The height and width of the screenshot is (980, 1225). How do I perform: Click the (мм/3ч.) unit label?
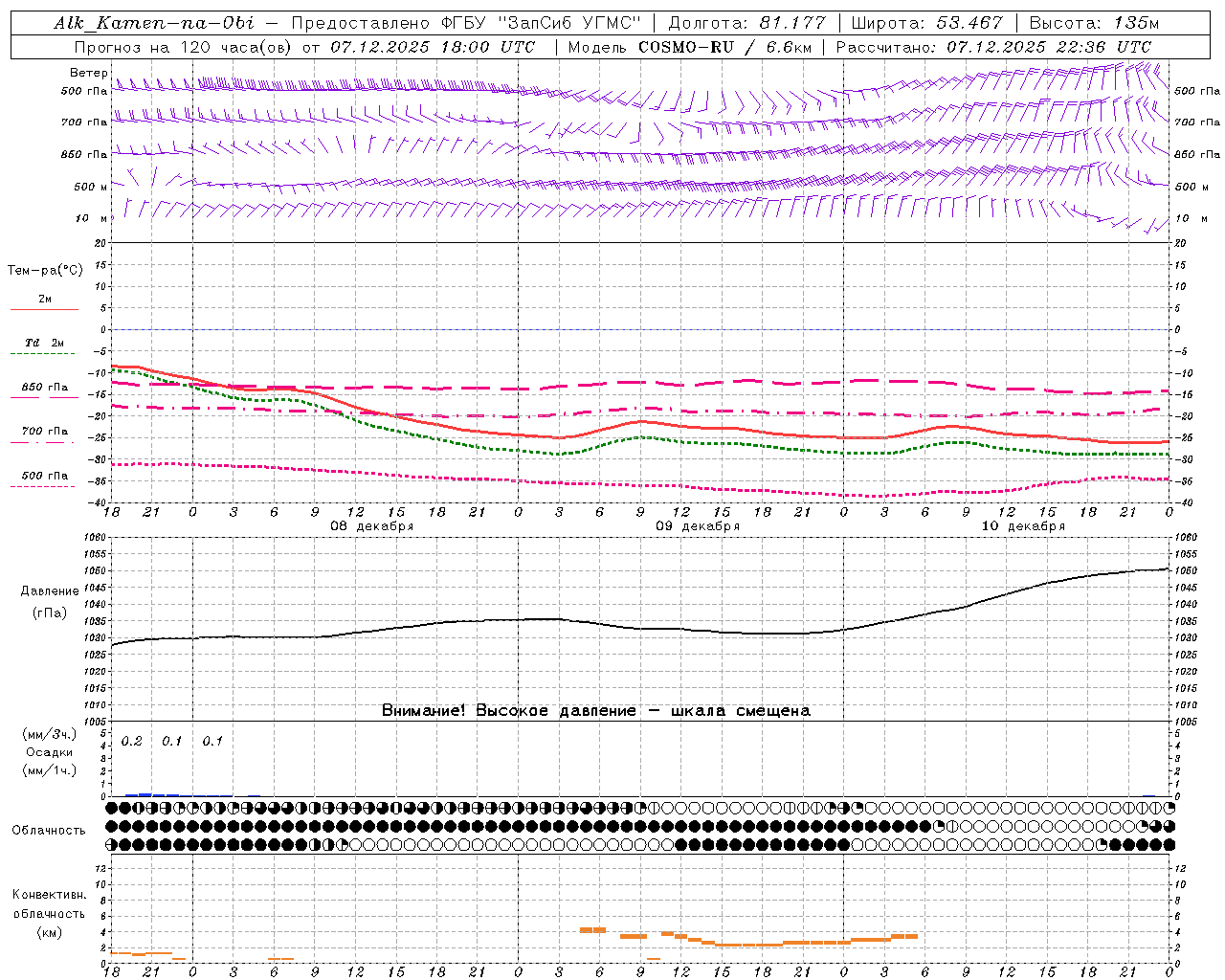click(x=50, y=734)
